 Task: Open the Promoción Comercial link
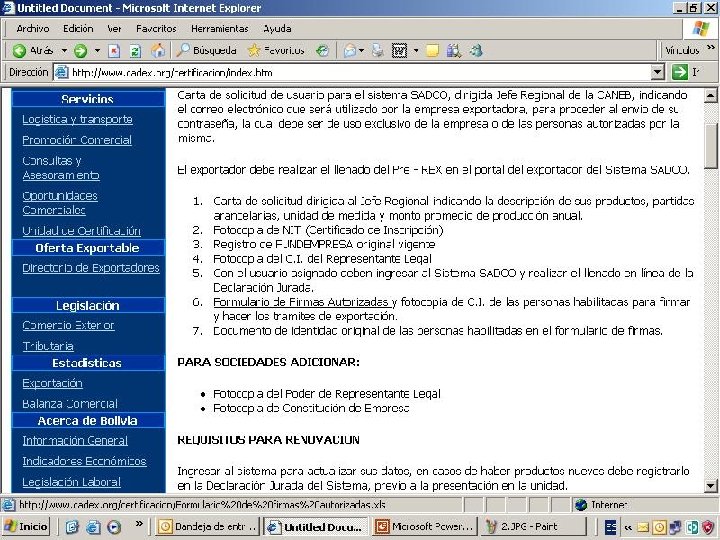click(x=77, y=140)
